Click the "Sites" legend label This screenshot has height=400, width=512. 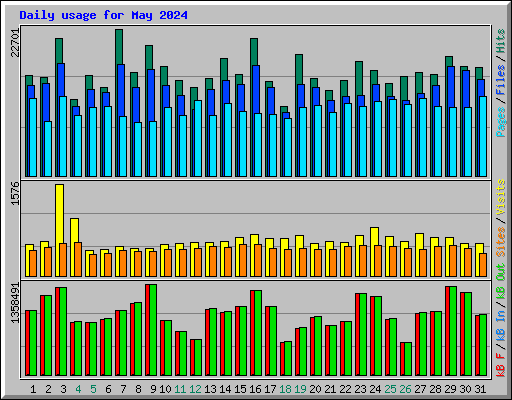(x=501, y=242)
